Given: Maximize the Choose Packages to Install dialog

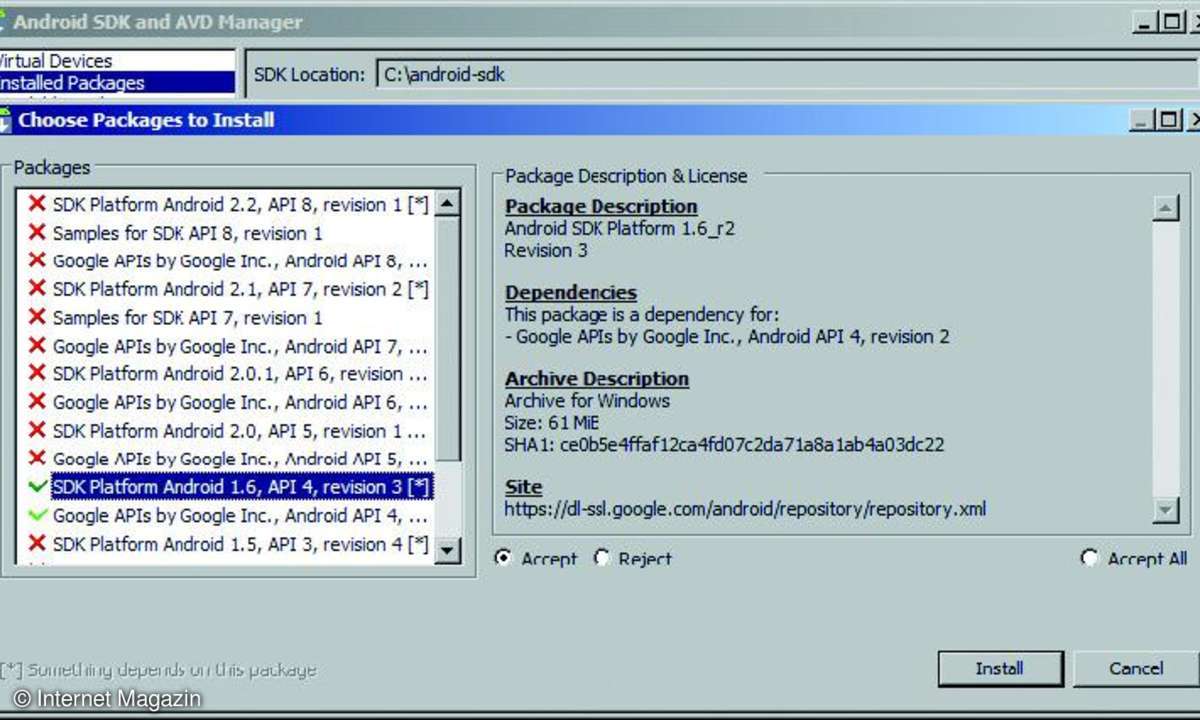Looking at the screenshot, I should (1170, 120).
